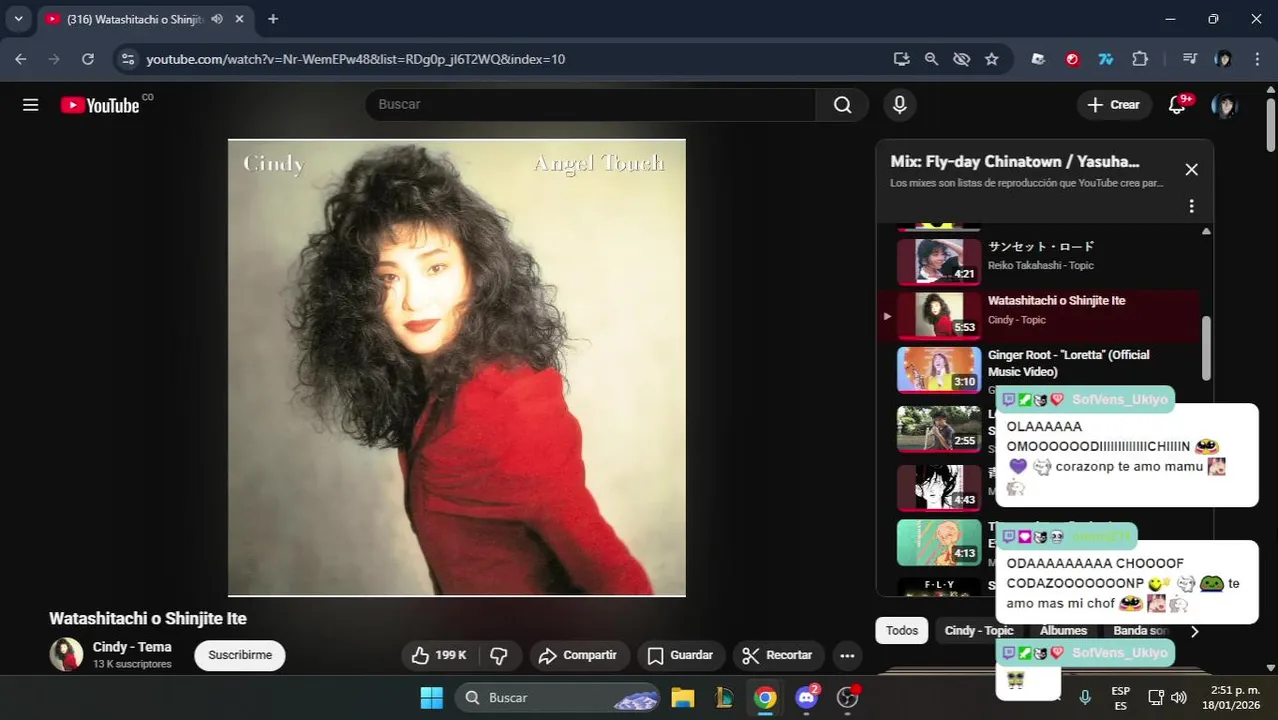This screenshot has height=720, width=1278.
Task: Focus the YouTube Buscar search field
Action: pos(591,105)
